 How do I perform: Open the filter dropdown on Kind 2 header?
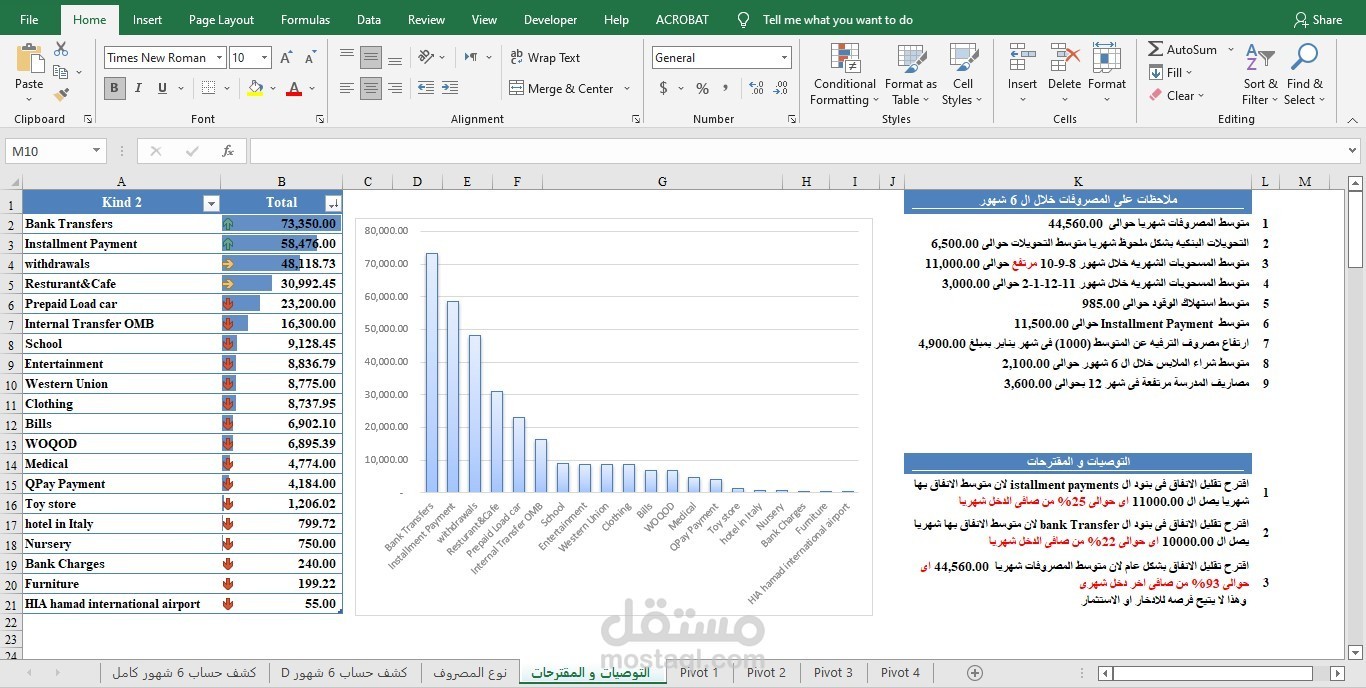tap(211, 202)
